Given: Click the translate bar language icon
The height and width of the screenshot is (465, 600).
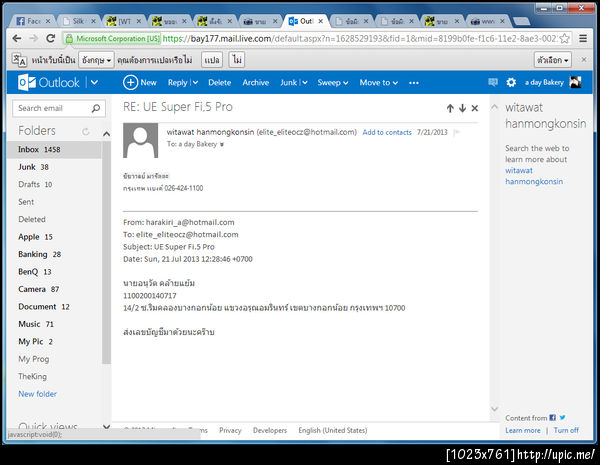Looking at the screenshot, I should 19,60.
